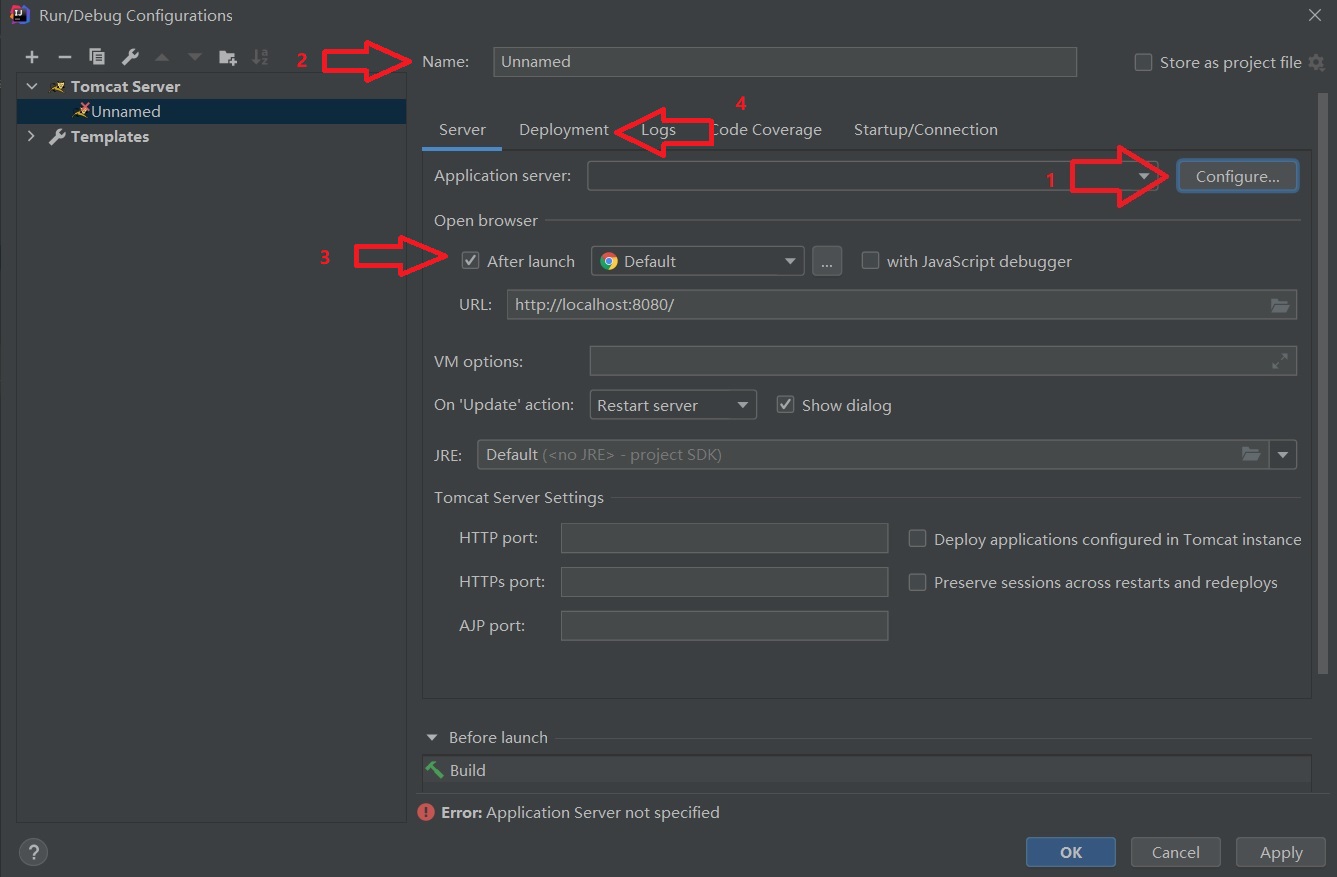Image resolution: width=1337 pixels, height=877 pixels.
Task: Click the Edit Templates wrench icon
Action: (x=130, y=57)
